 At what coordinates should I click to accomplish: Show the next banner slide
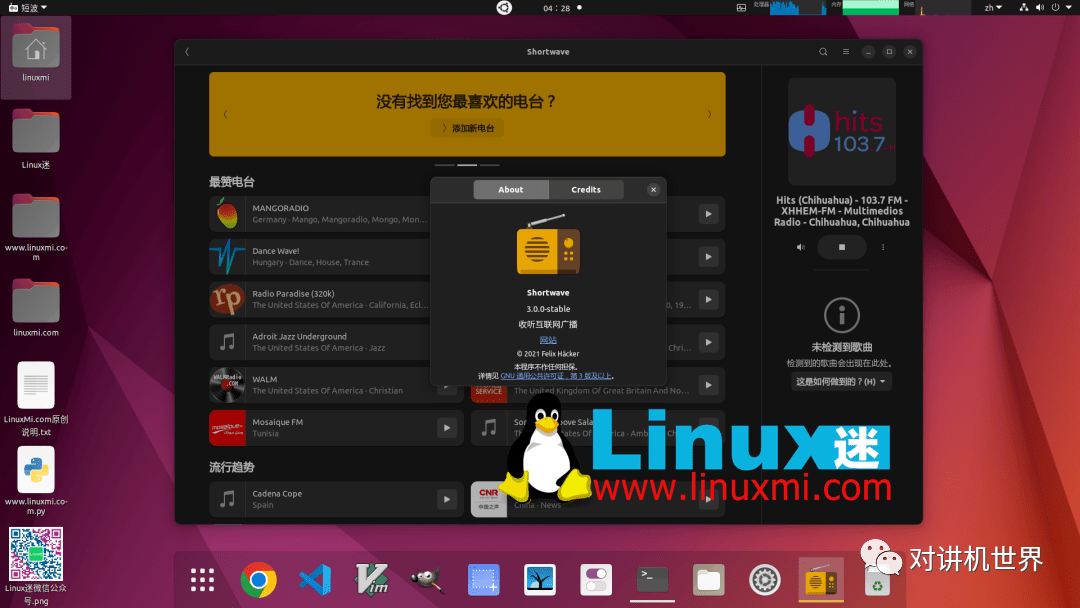(709, 114)
